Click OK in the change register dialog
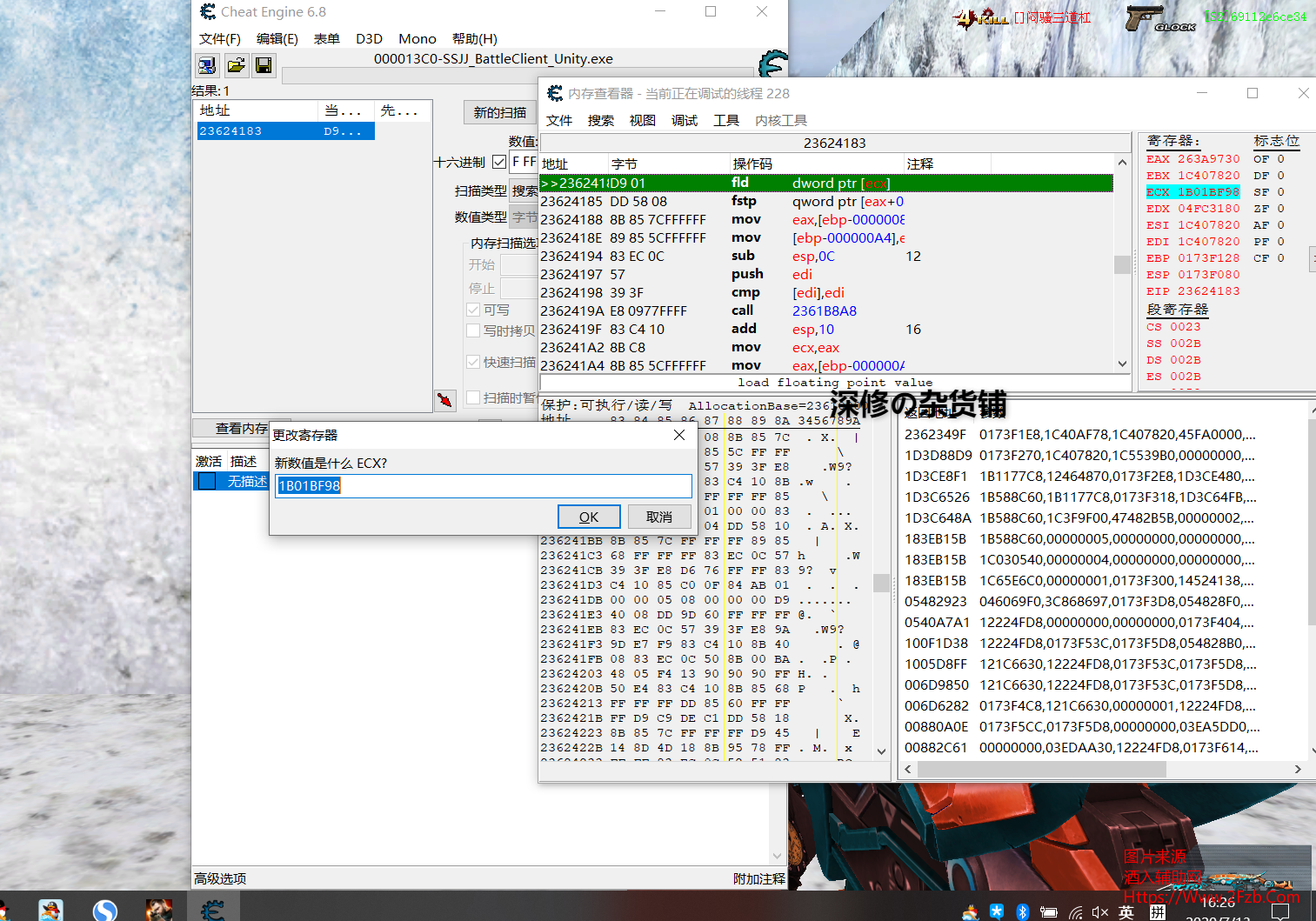Screen dimensions: 1316x921 pos(589,517)
